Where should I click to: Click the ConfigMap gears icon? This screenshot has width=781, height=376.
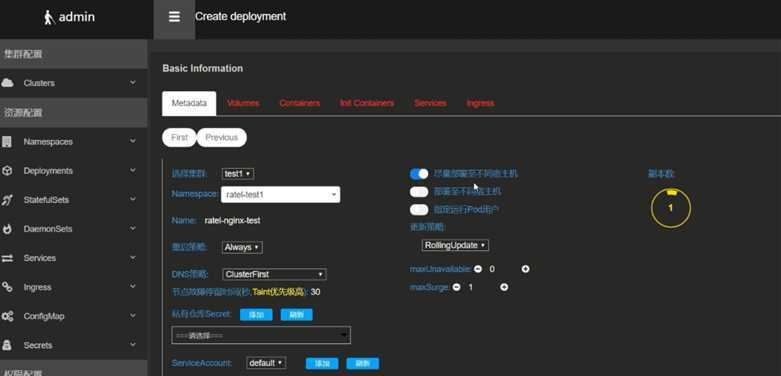click(x=7, y=316)
